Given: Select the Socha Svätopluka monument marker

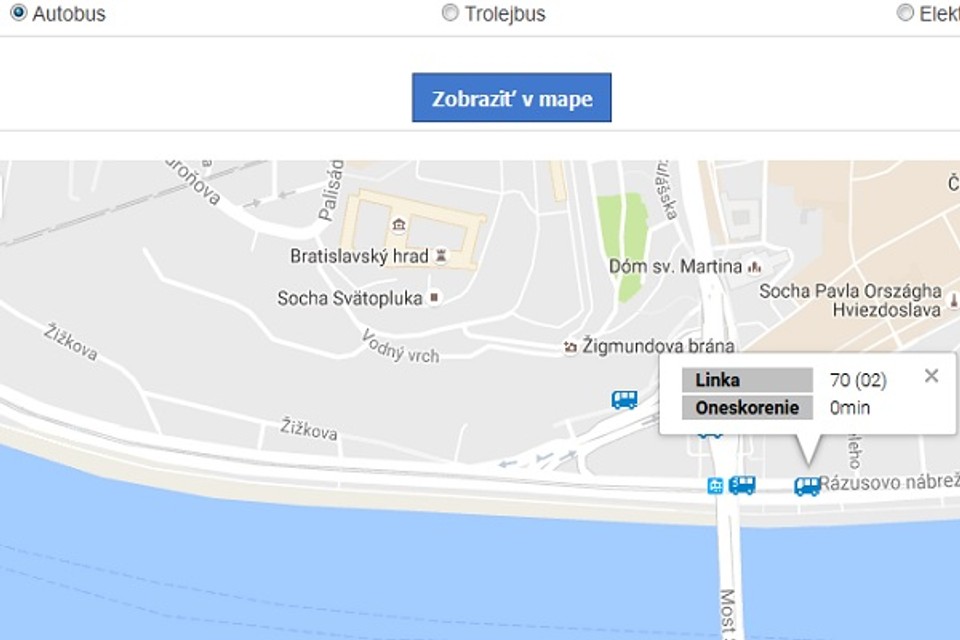Looking at the screenshot, I should [434, 298].
